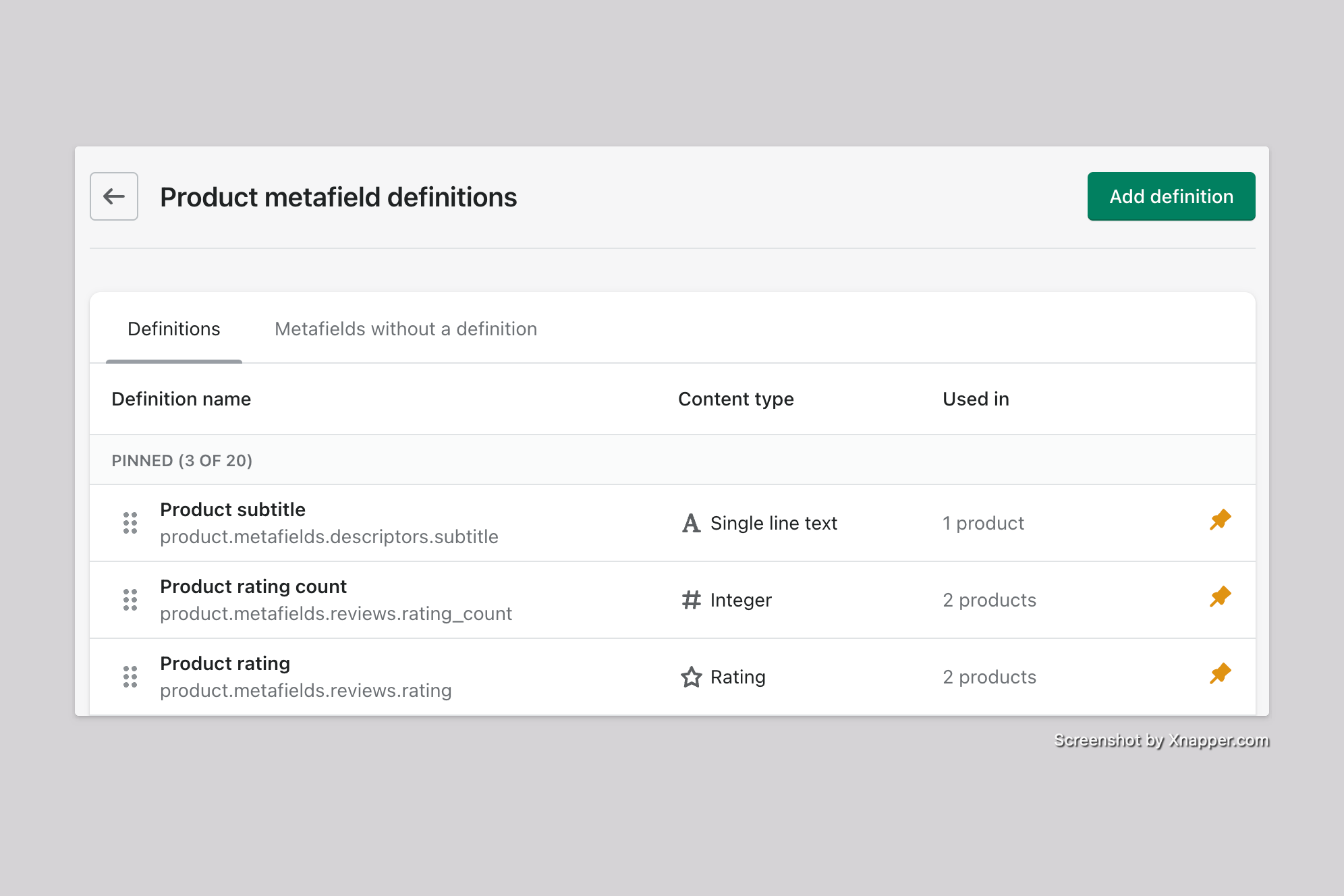Viewport: 1344px width, 896px height.
Task: Open the Product rating definition
Action: tap(225, 664)
